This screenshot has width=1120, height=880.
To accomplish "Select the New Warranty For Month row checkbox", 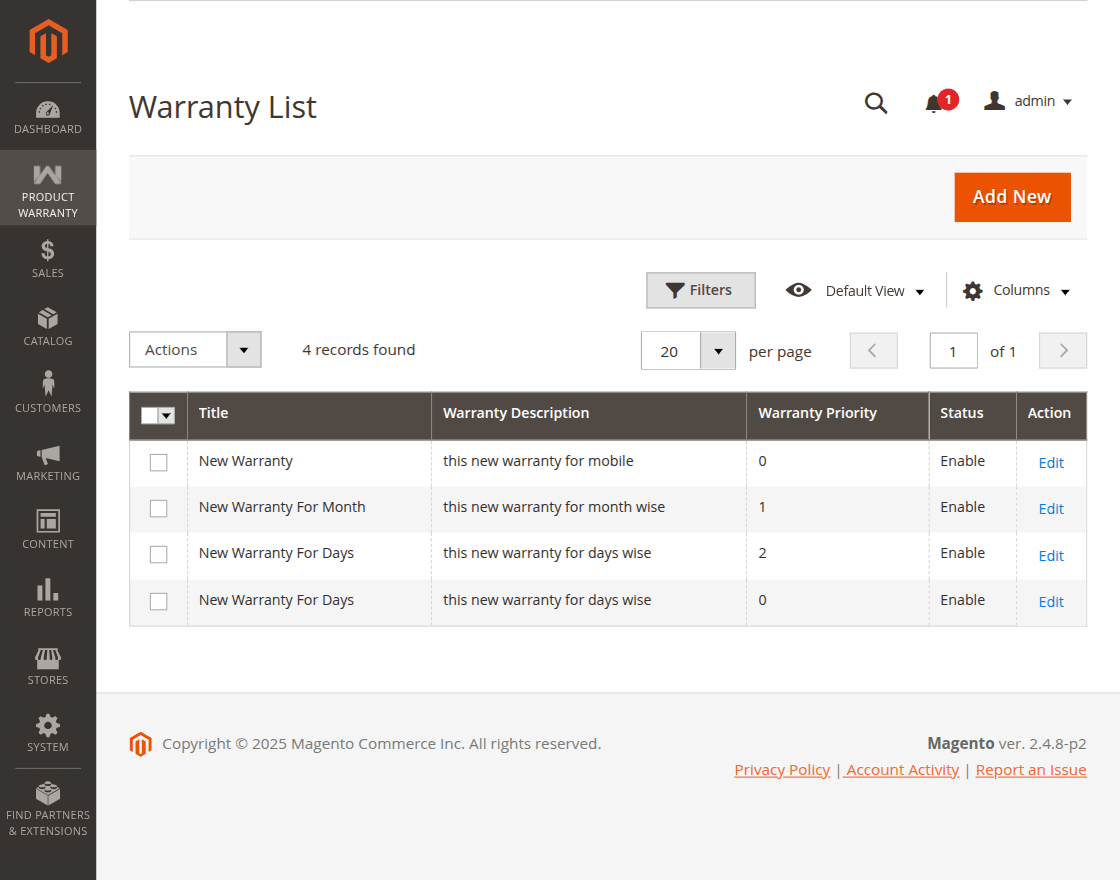I will pos(158,508).
